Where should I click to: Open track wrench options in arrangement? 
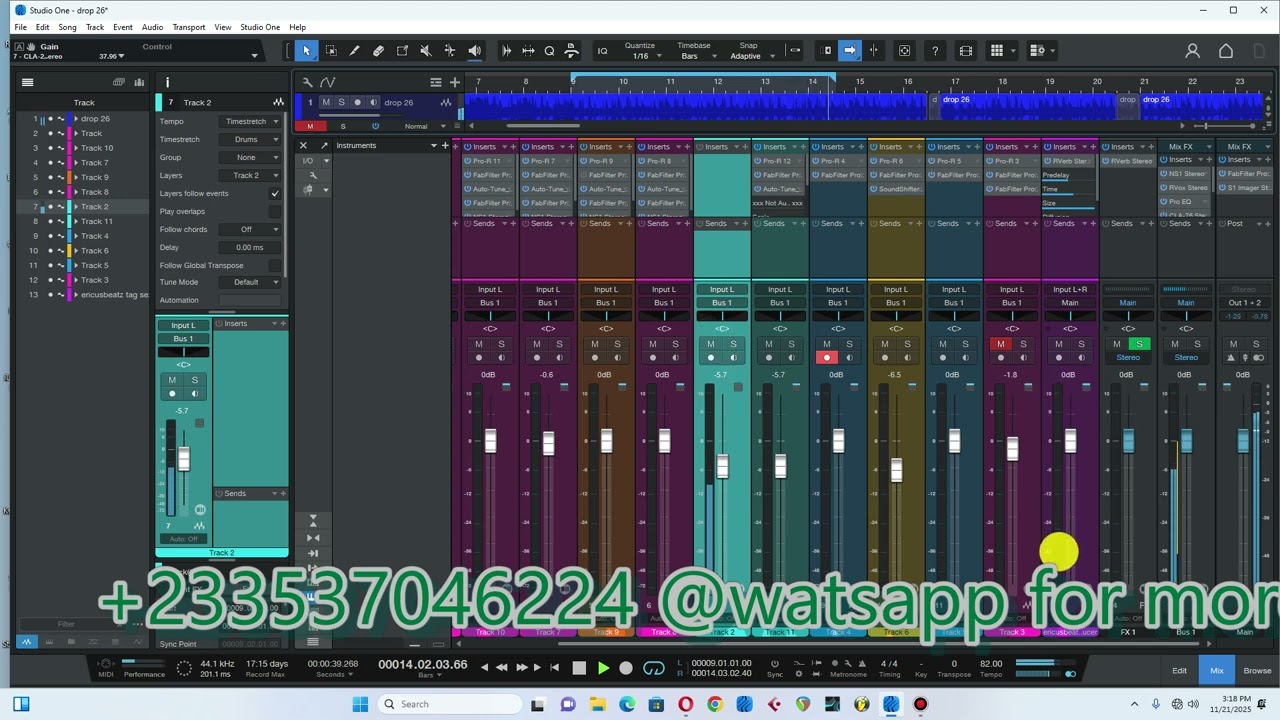[308, 82]
